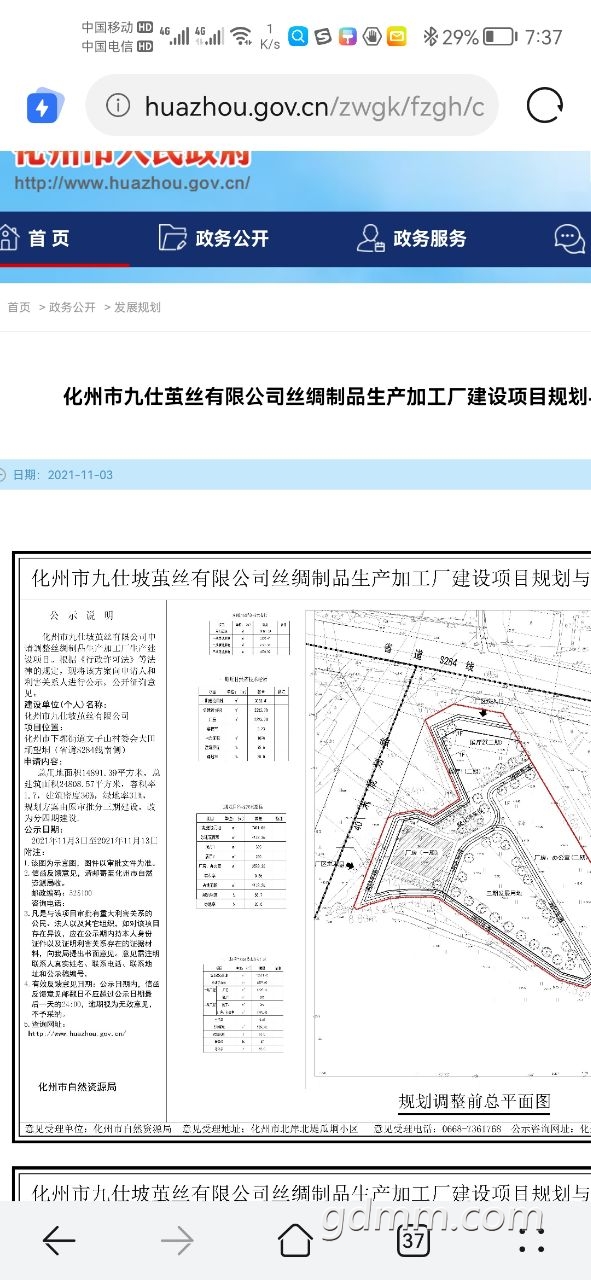The image size is (591, 1280).
Task: Click the 发展规划 breadcrumb link
Action: coord(137,307)
